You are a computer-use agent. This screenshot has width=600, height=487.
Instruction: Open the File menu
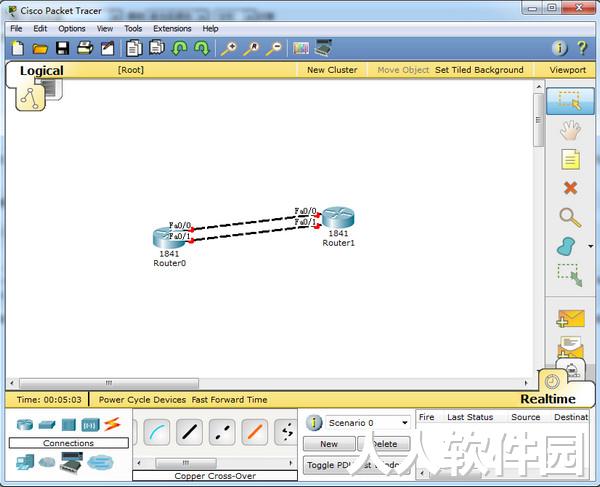coord(16,29)
